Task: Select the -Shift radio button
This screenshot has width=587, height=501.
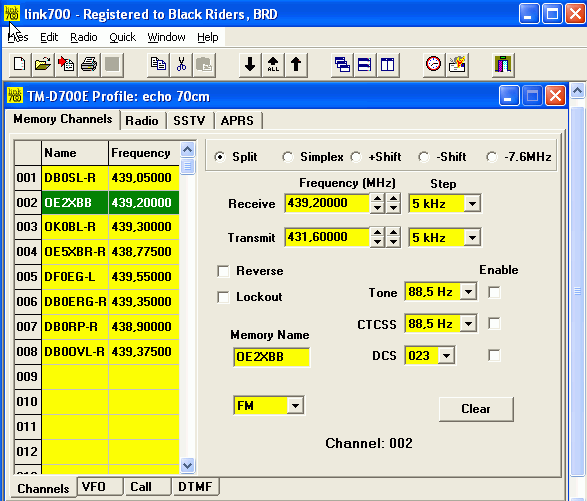Action: [424, 157]
